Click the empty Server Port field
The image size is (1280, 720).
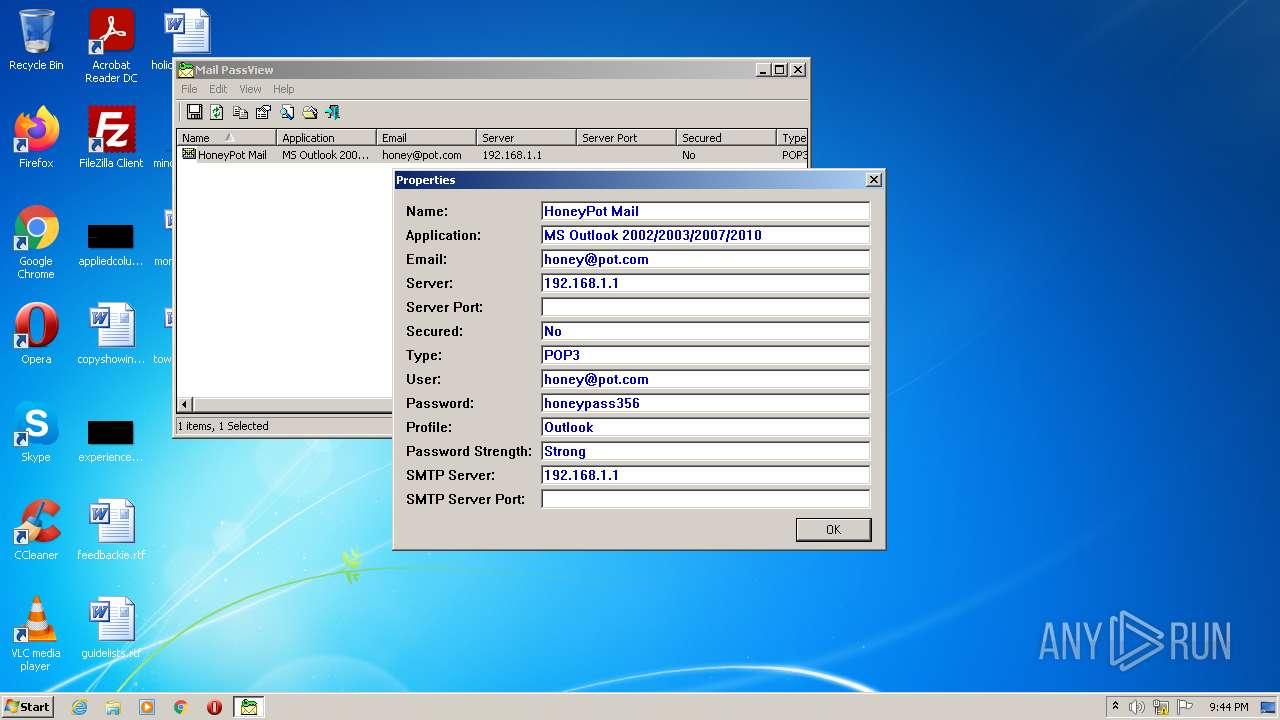[x=705, y=307]
